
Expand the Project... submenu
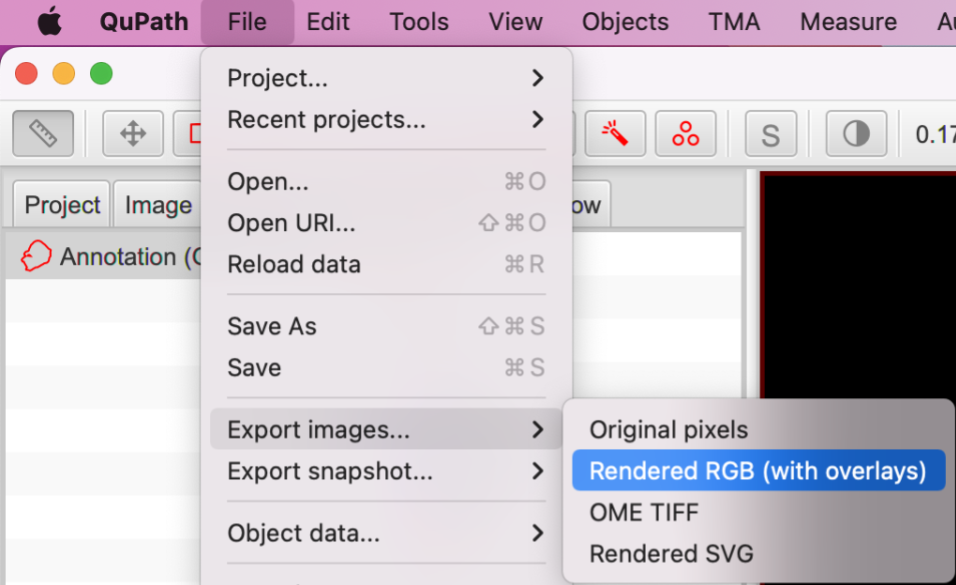click(386, 77)
